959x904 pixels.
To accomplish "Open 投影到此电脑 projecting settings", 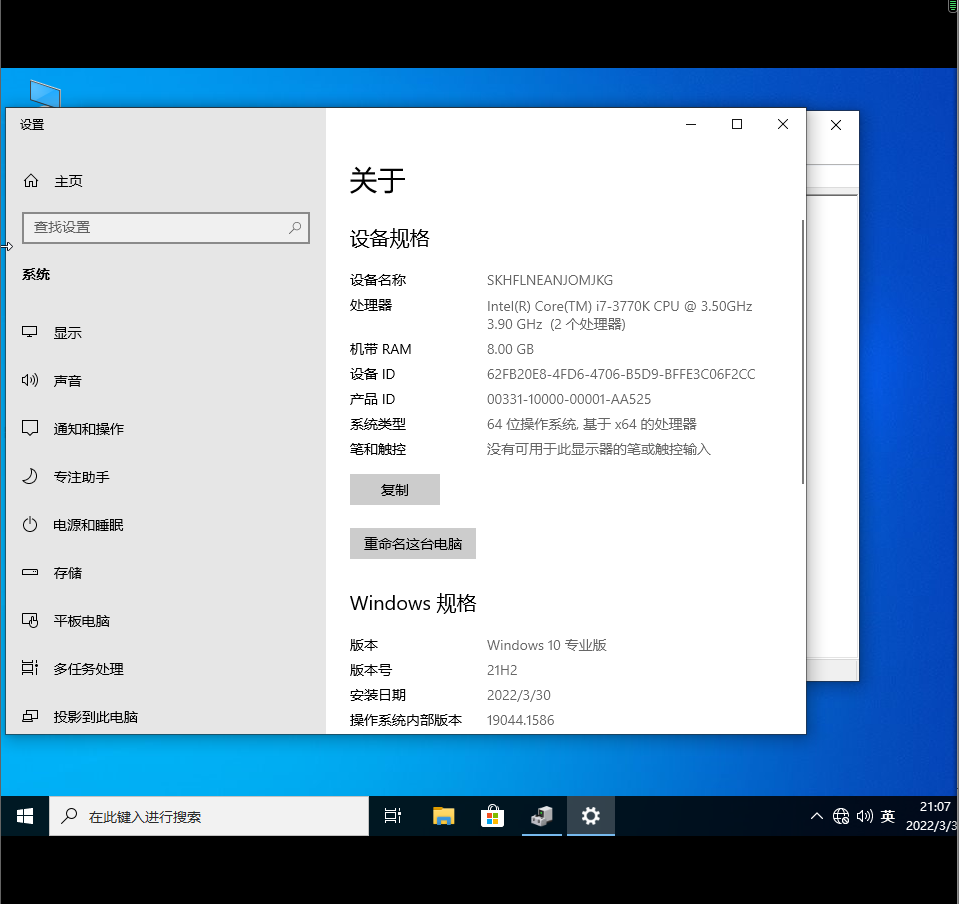I will (80, 717).
